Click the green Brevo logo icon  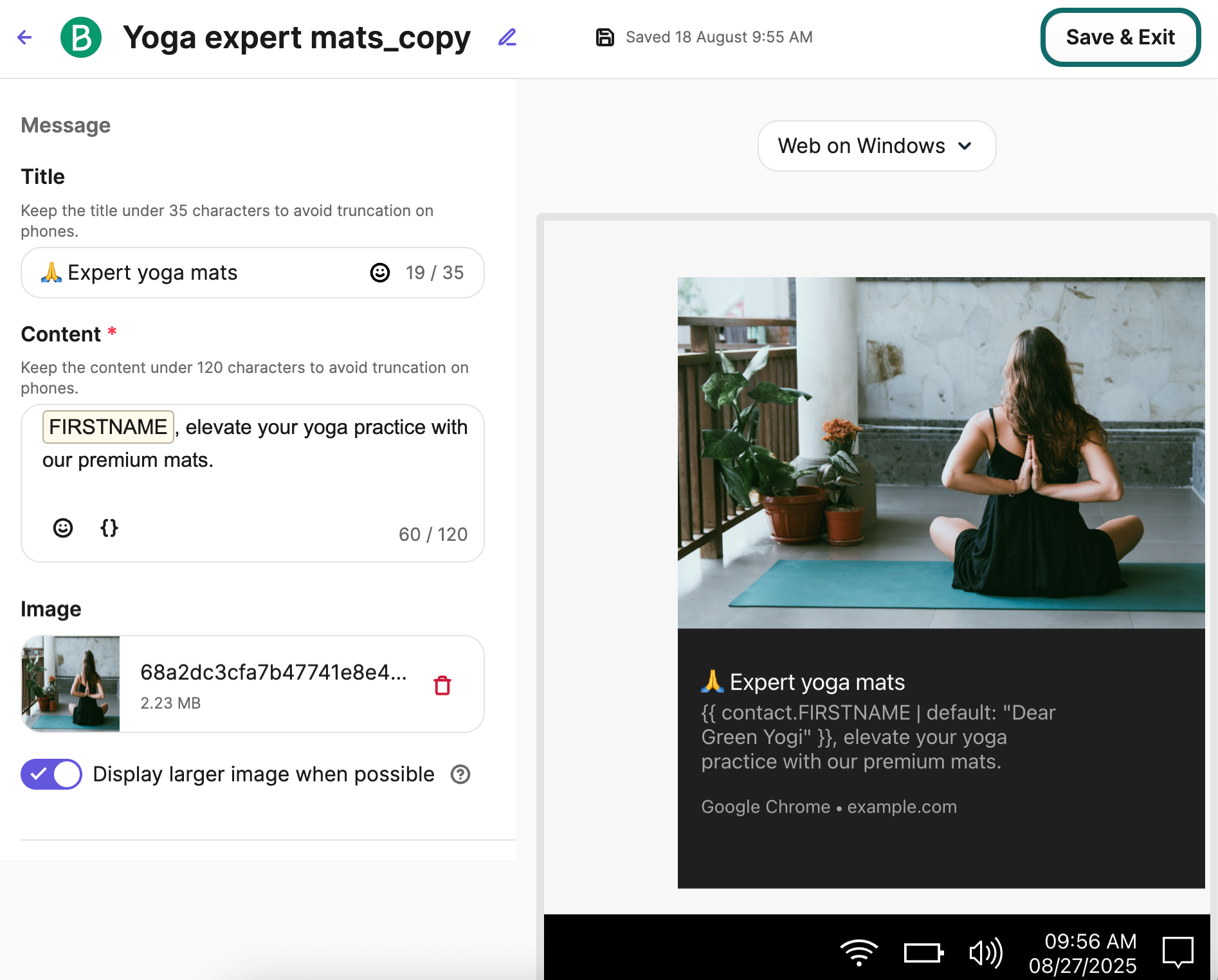point(81,37)
